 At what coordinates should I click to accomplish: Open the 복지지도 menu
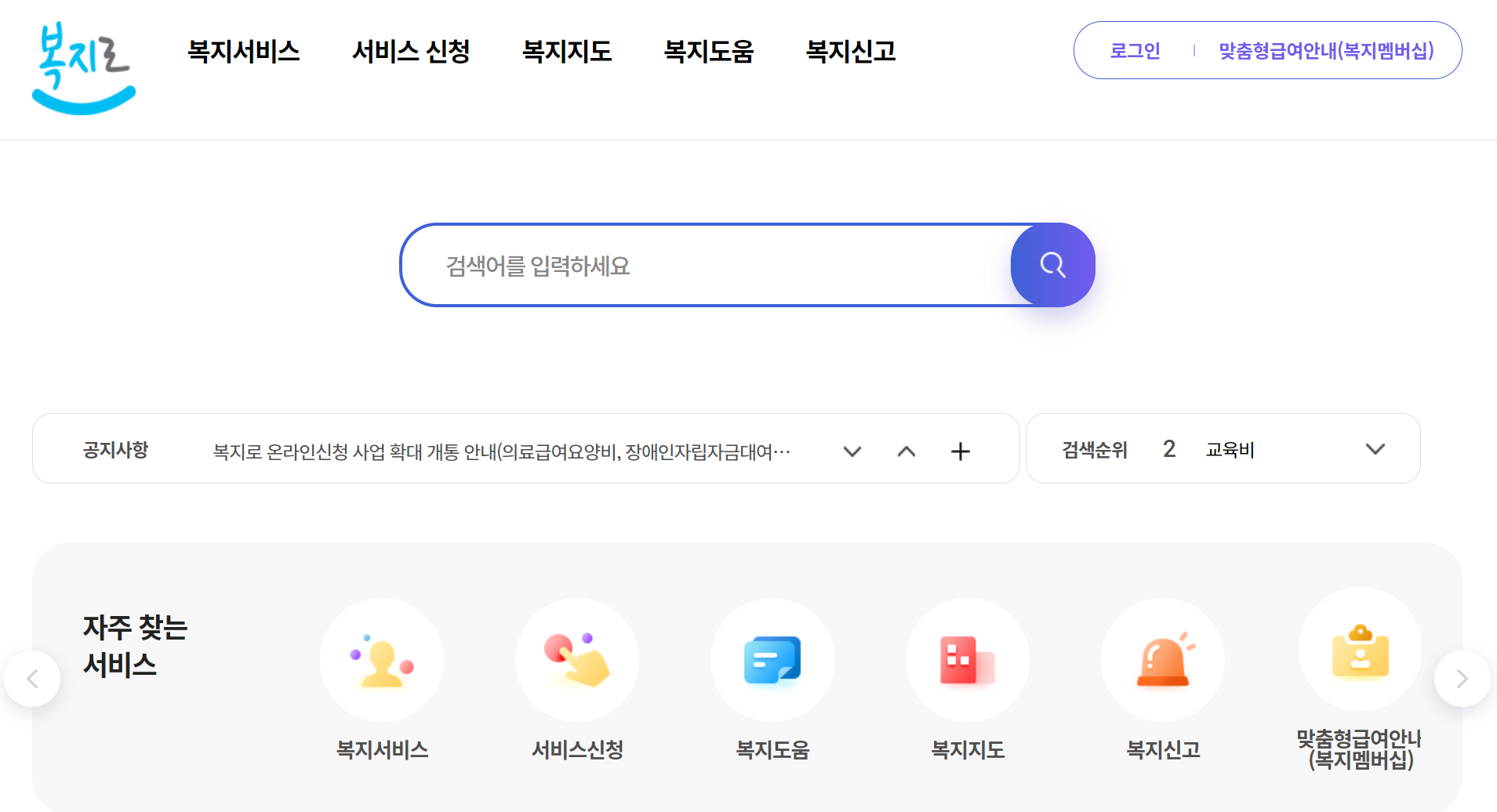point(567,51)
